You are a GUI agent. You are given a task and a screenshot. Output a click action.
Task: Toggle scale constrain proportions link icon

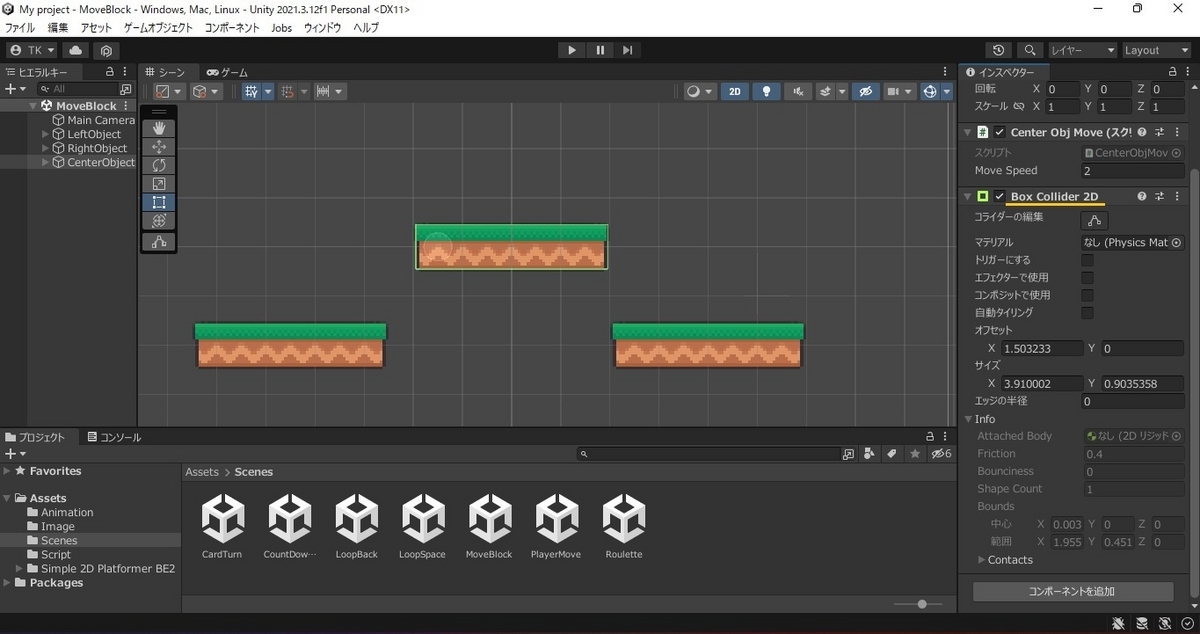coord(1019,106)
